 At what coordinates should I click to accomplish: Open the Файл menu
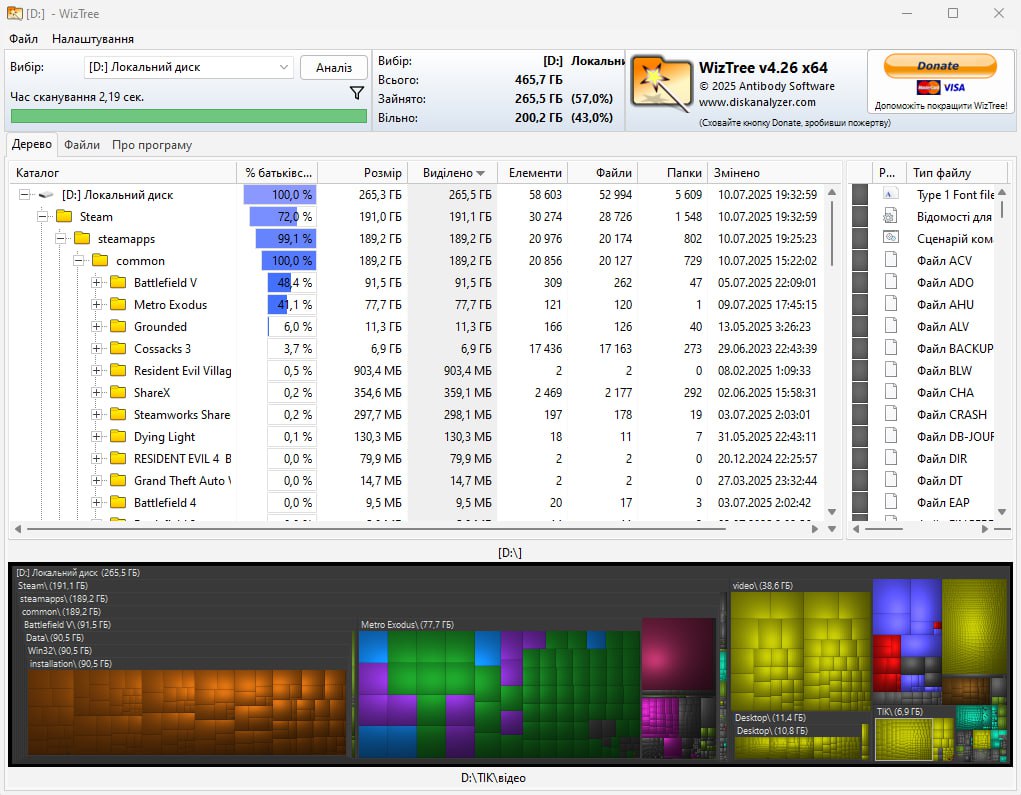[x=23, y=39]
